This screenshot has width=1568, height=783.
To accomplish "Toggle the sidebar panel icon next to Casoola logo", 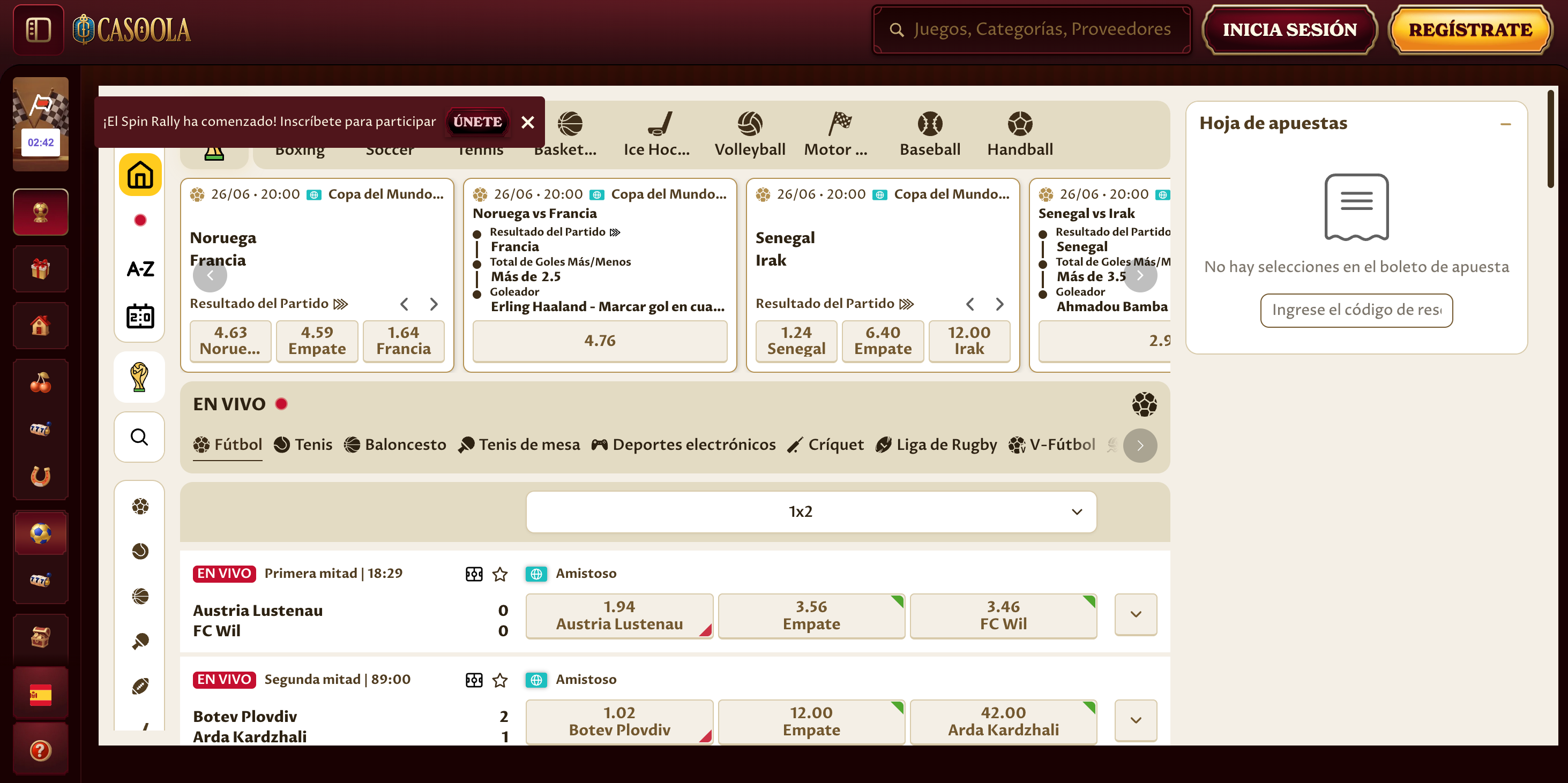I will click(x=39, y=29).
